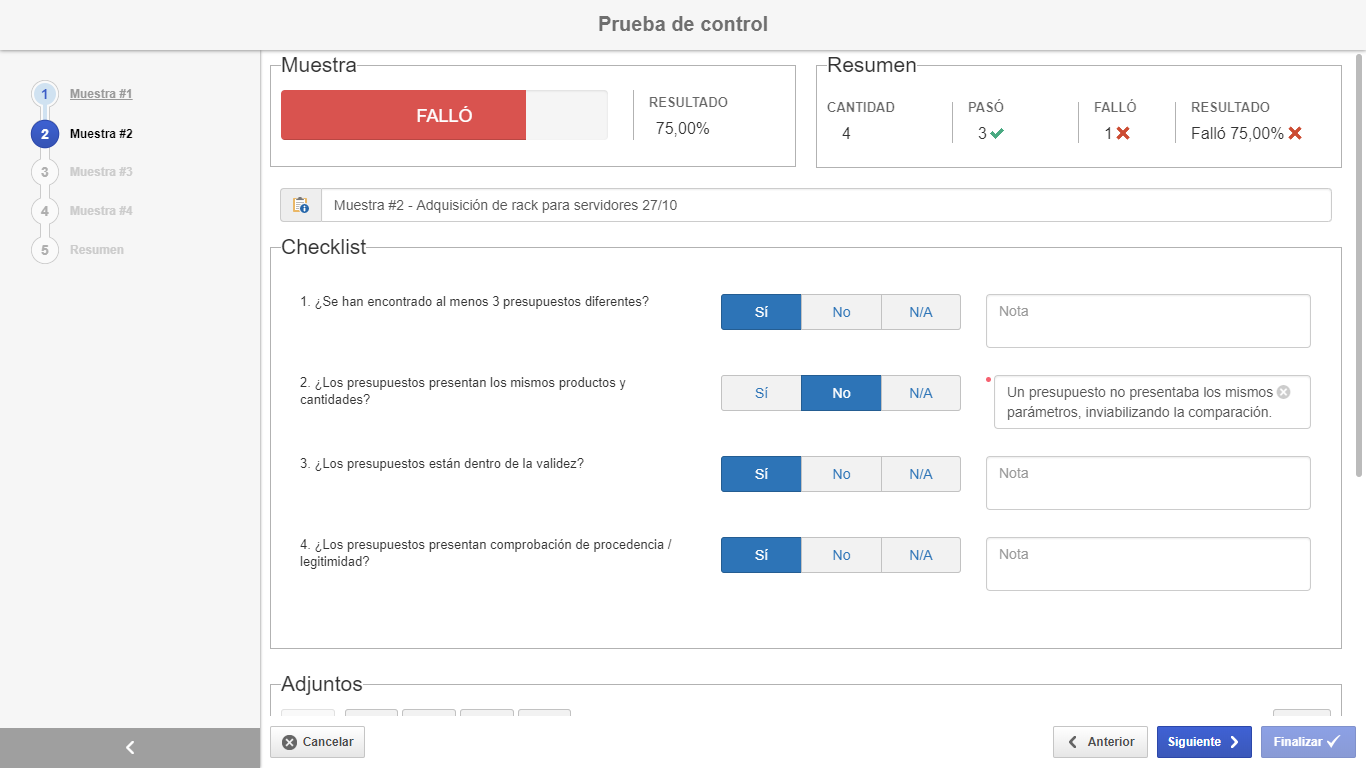
Task: Go back with the Anterior button
Action: pyautogui.click(x=1101, y=742)
